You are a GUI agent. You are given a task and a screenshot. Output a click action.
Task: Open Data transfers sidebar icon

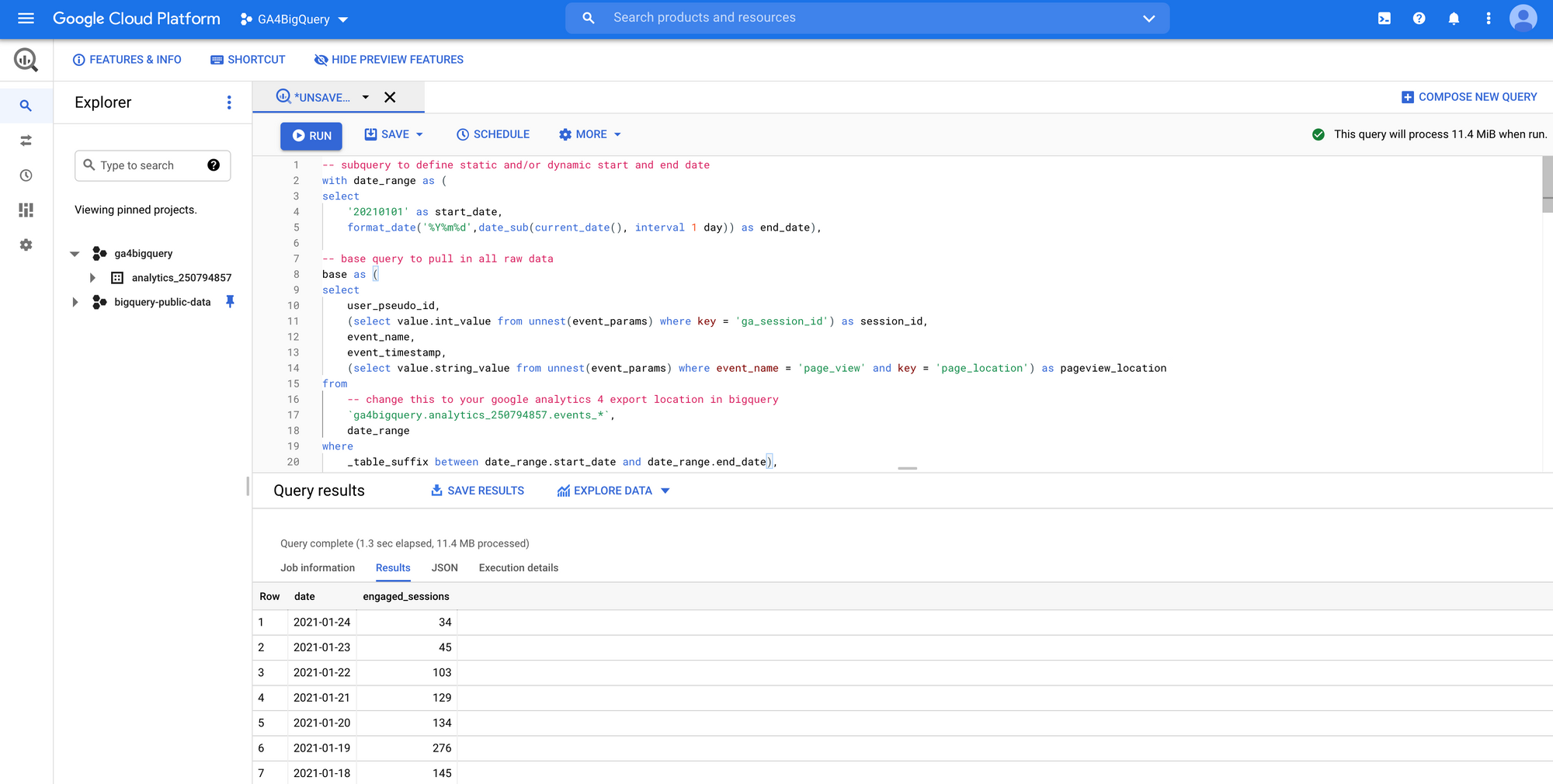coord(26,140)
